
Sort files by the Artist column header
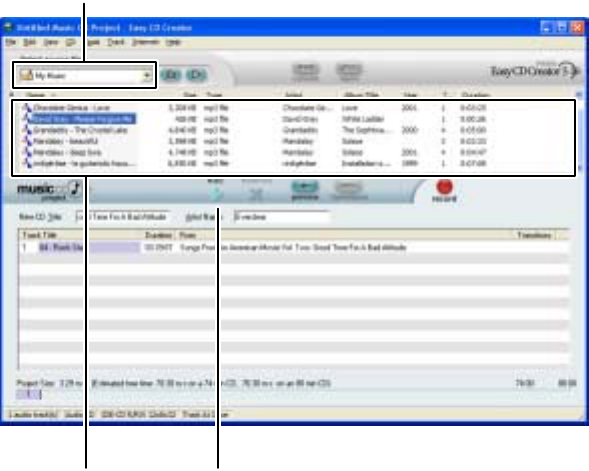[x=293, y=95]
